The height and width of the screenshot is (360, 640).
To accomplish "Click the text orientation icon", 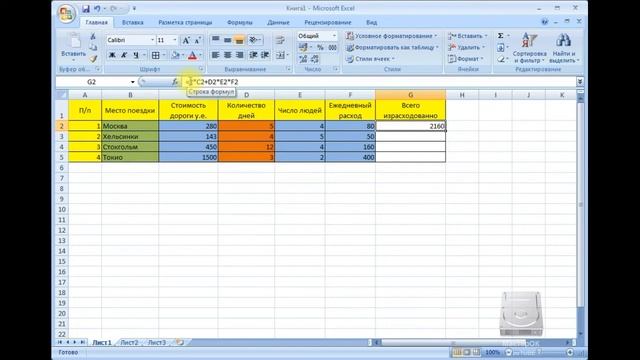I will [254, 40].
